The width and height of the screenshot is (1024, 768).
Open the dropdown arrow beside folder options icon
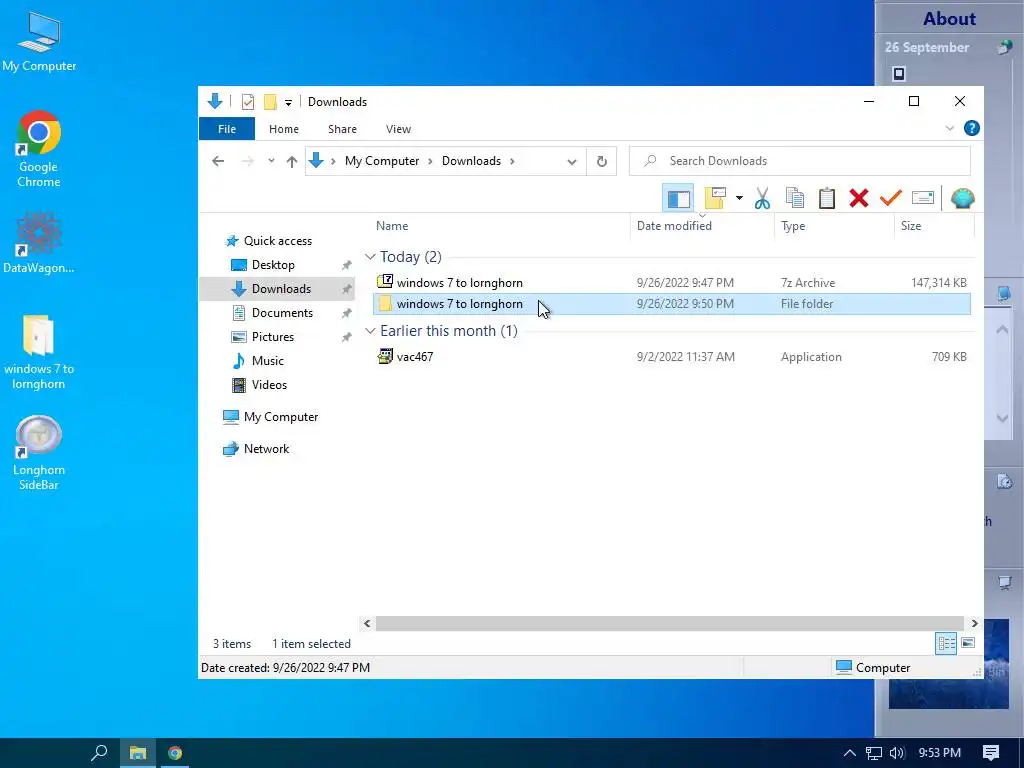pyautogui.click(x=739, y=198)
